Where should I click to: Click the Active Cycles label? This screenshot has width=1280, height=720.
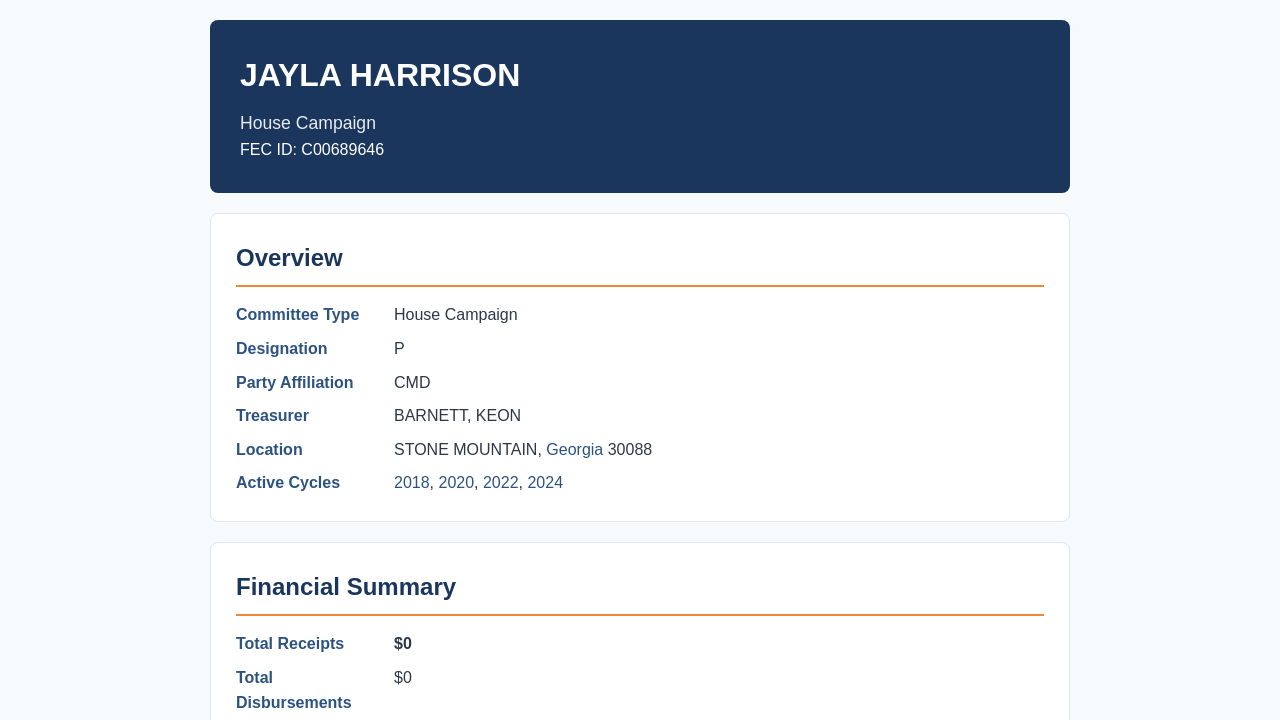(x=288, y=483)
